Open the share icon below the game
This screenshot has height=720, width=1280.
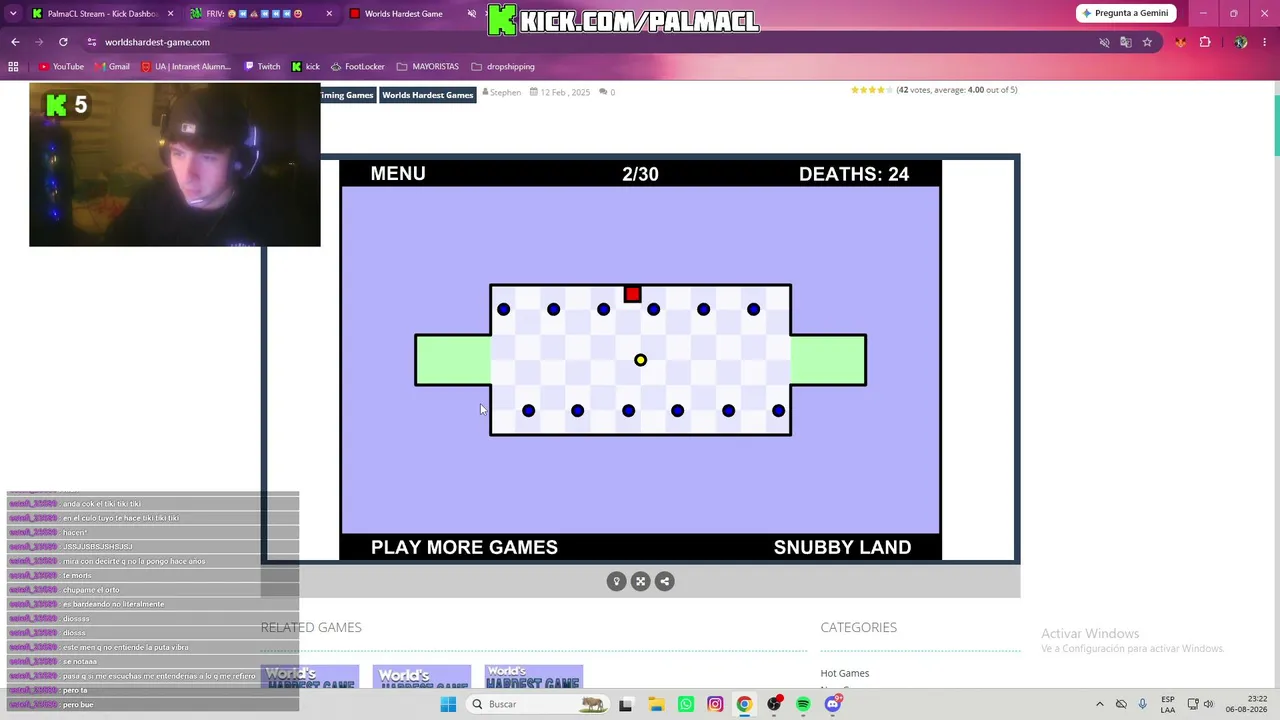(x=665, y=581)
